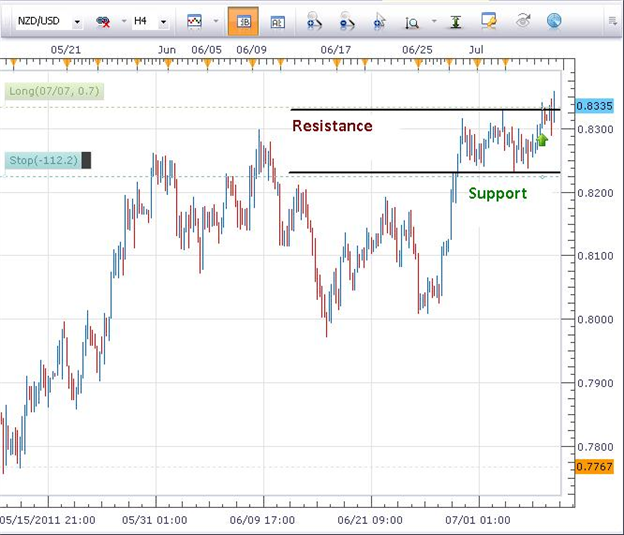Click the 0.8200 price axis label
The image size is (624, 535).
595,193
